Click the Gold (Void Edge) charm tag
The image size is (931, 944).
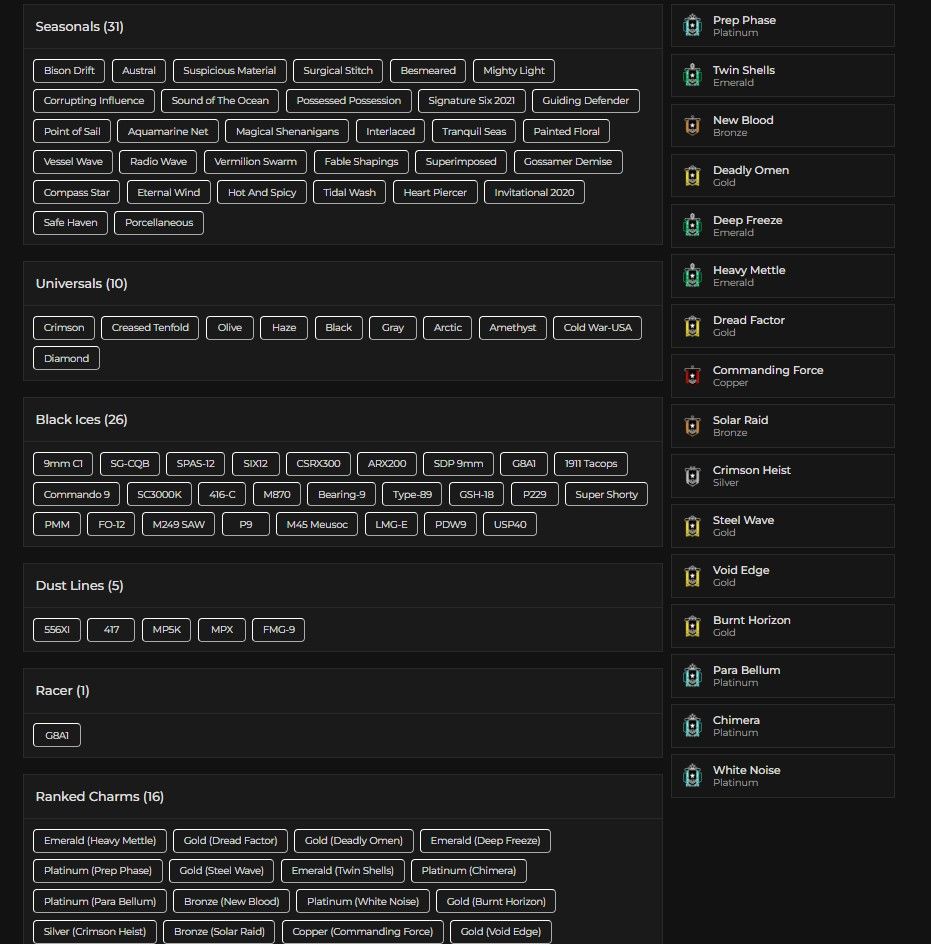pyautogui.click(x=500, y=932)
